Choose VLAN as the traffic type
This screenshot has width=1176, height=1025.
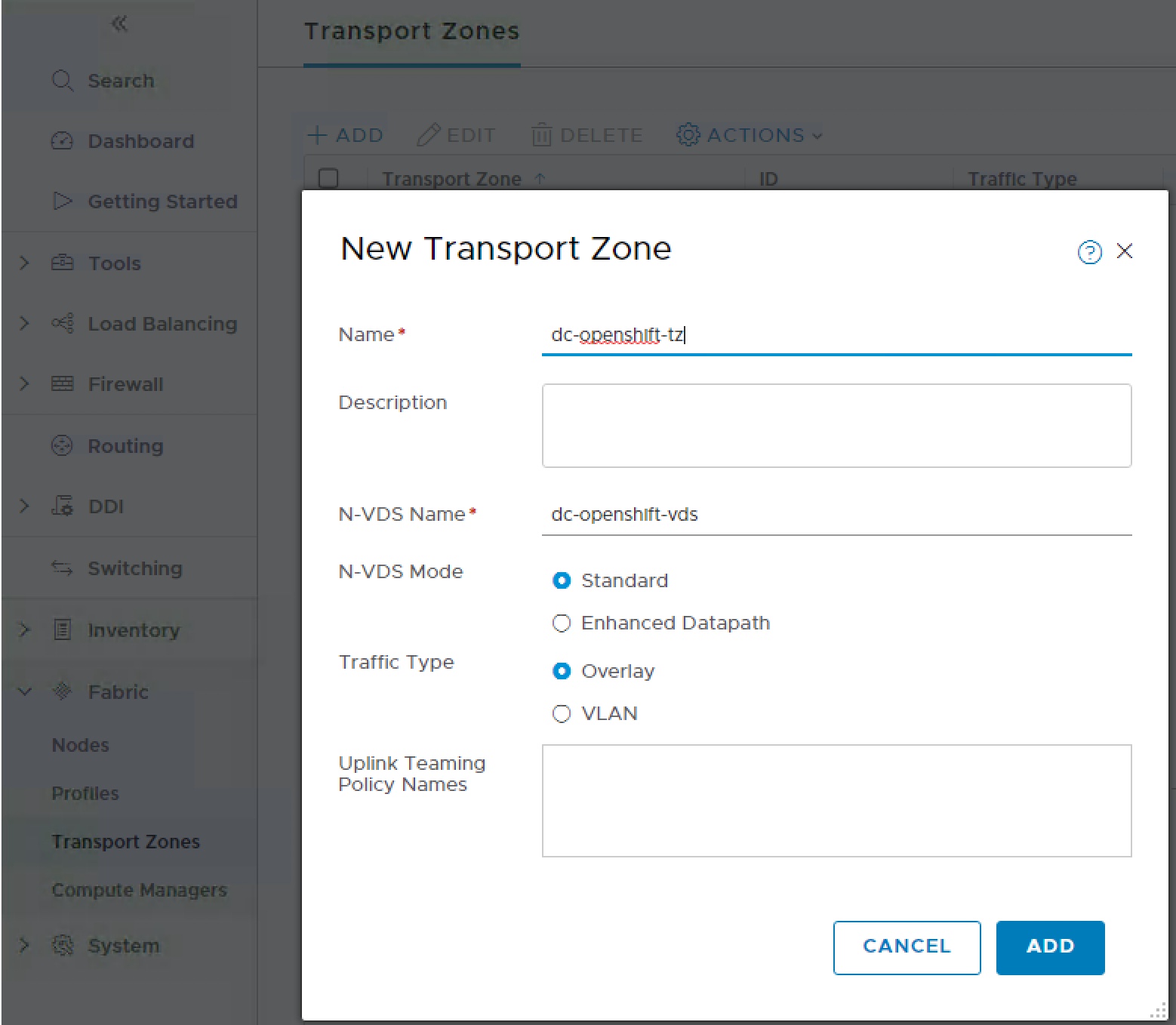tap(562, 713)
